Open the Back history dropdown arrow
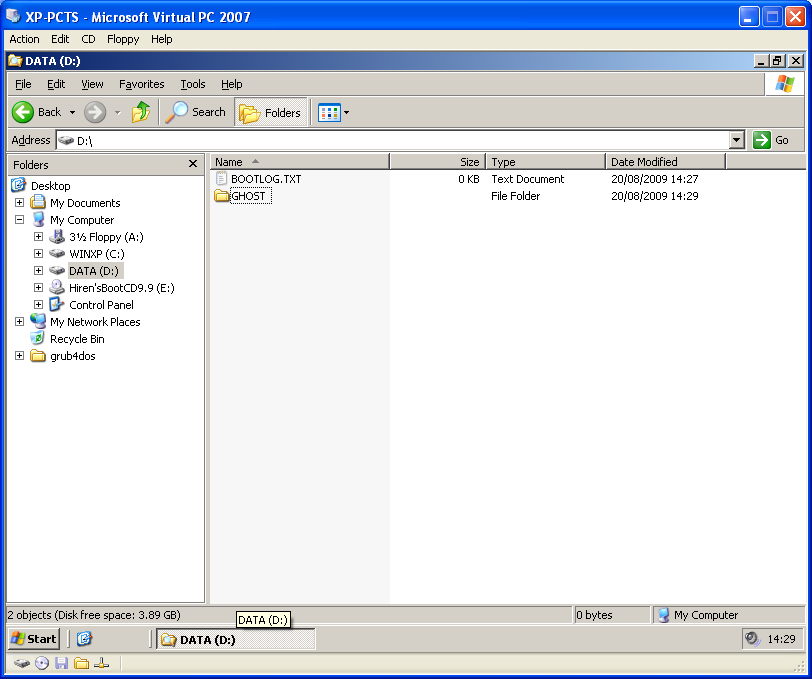The image size is (812, 679). pos(72,112)
